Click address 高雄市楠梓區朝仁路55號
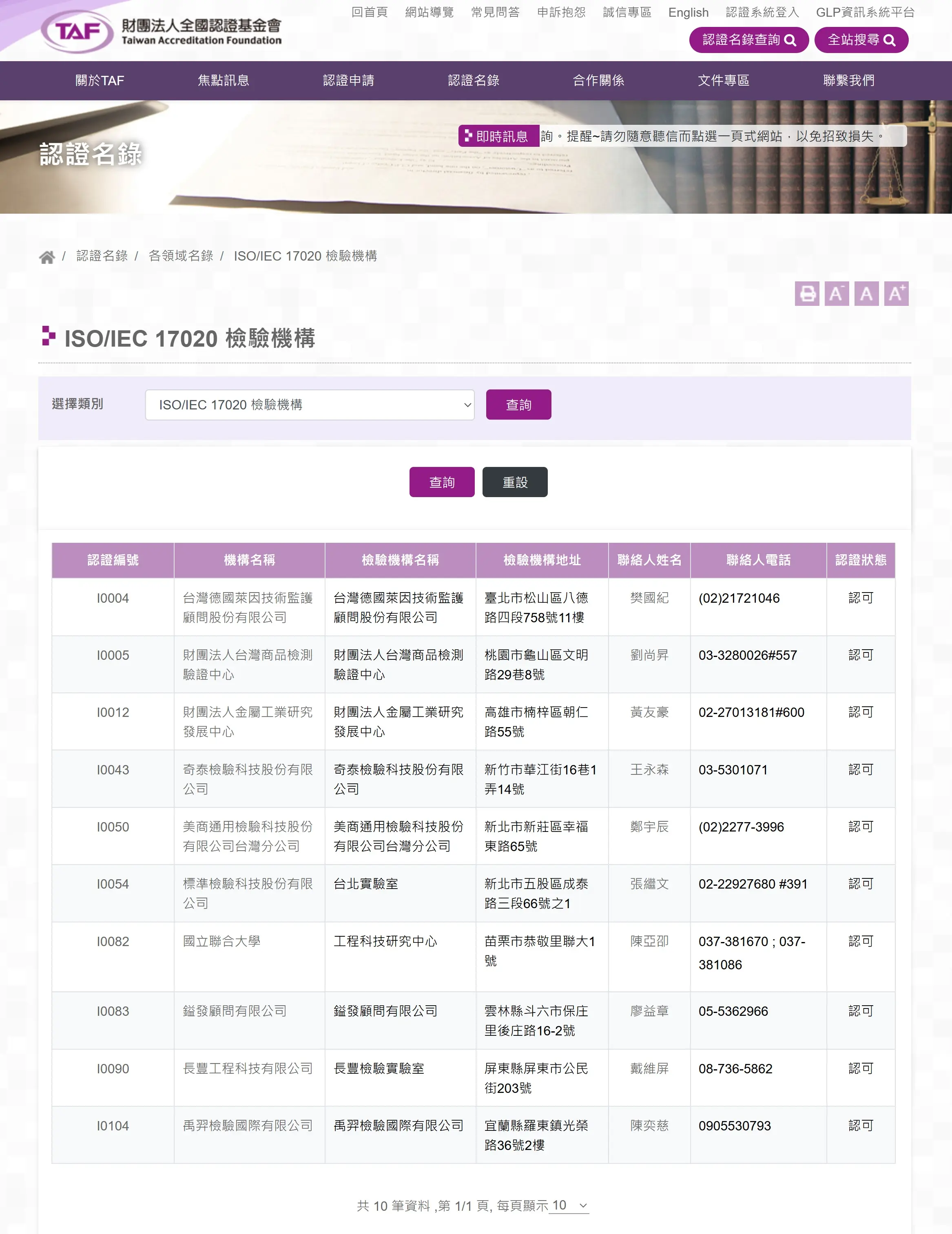 point(536,721)
